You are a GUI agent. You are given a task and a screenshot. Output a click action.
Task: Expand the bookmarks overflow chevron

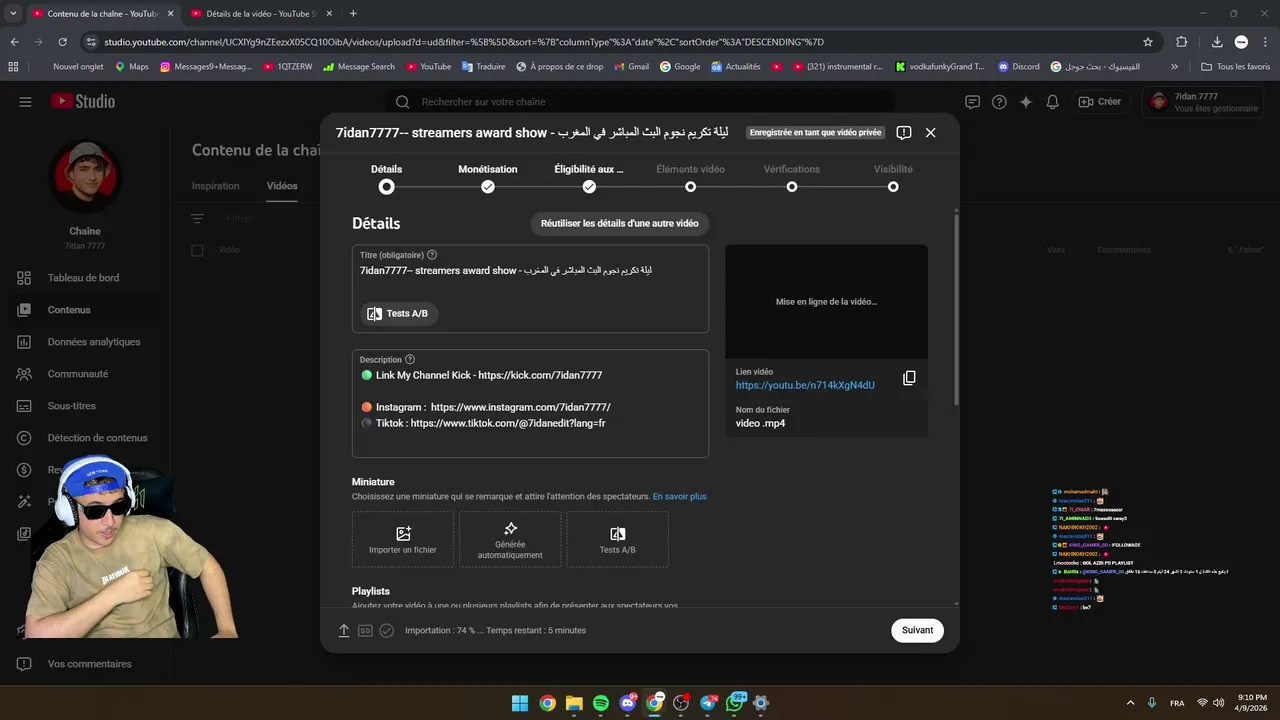point(1174,67)
